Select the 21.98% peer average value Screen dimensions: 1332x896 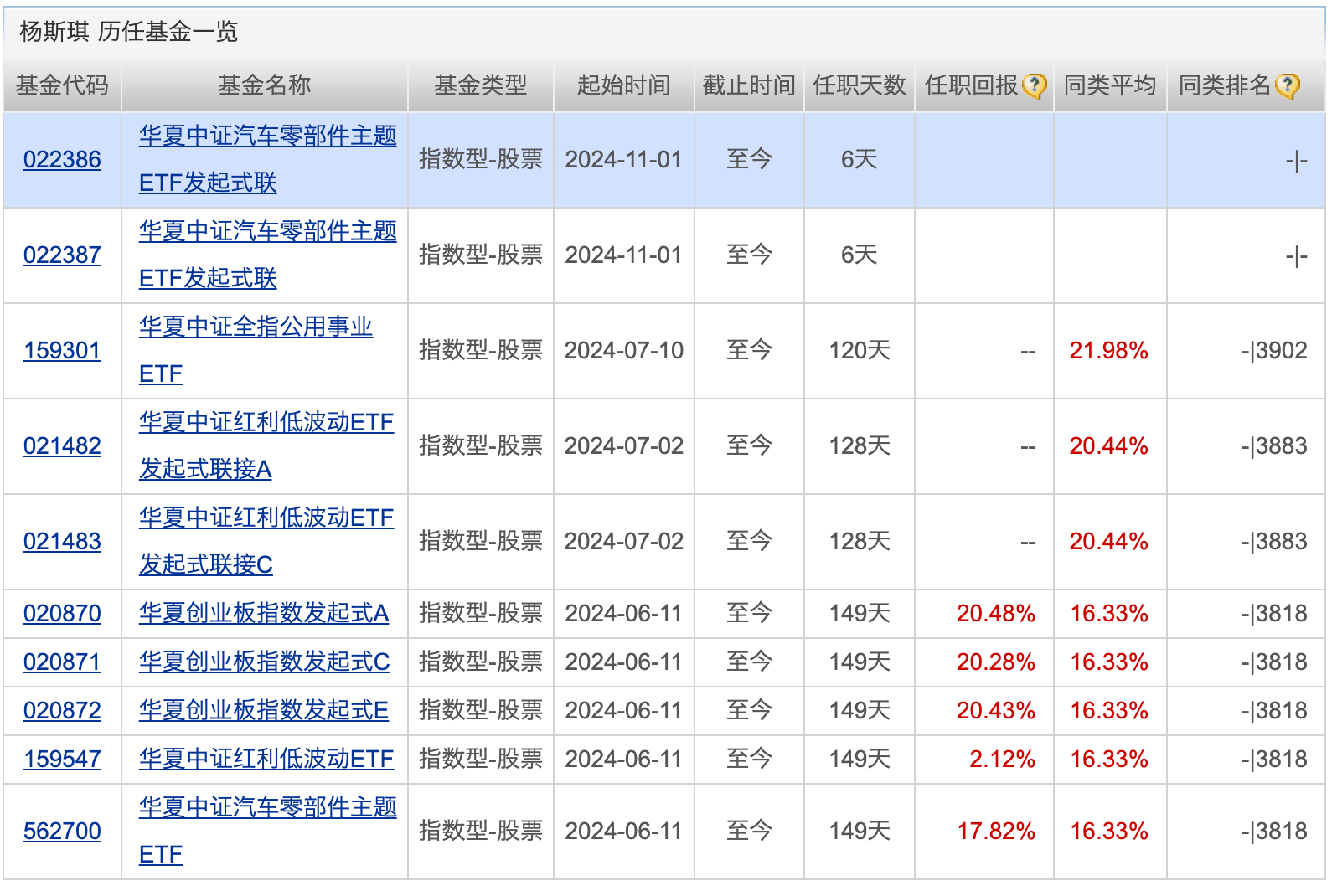(x=1108, y=350)
